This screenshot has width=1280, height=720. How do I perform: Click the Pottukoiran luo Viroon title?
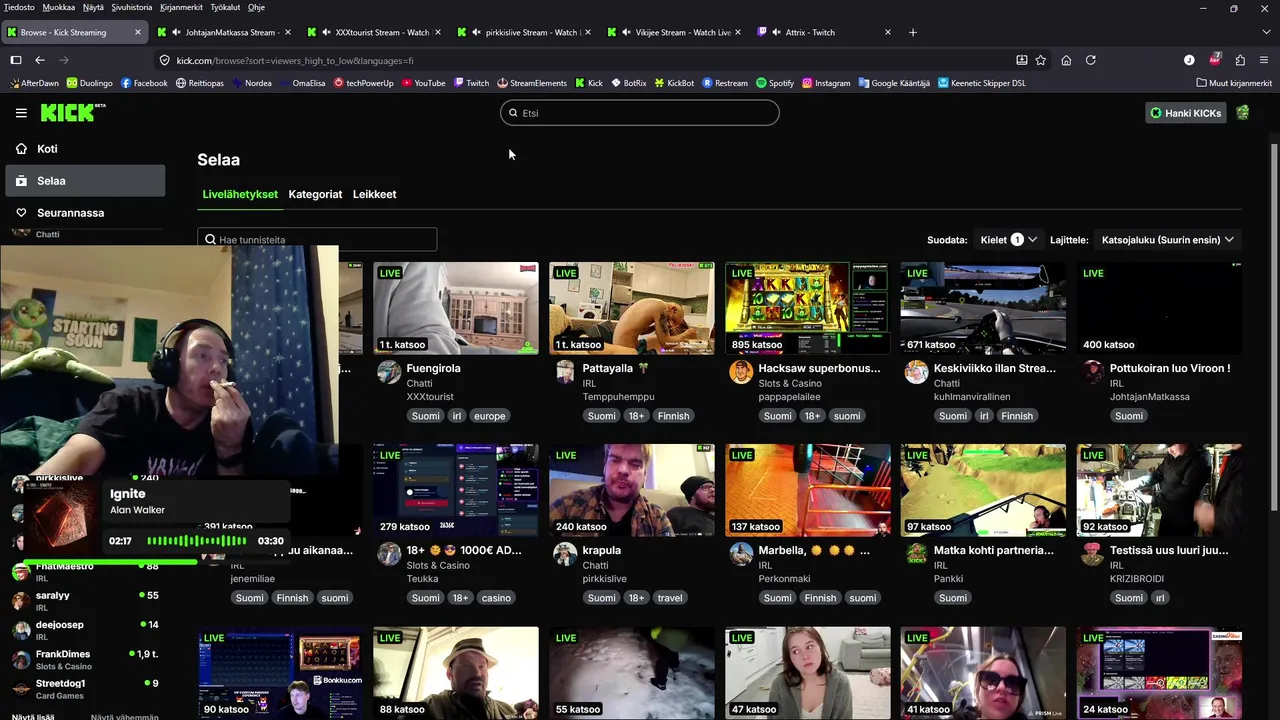[1170, 368]
